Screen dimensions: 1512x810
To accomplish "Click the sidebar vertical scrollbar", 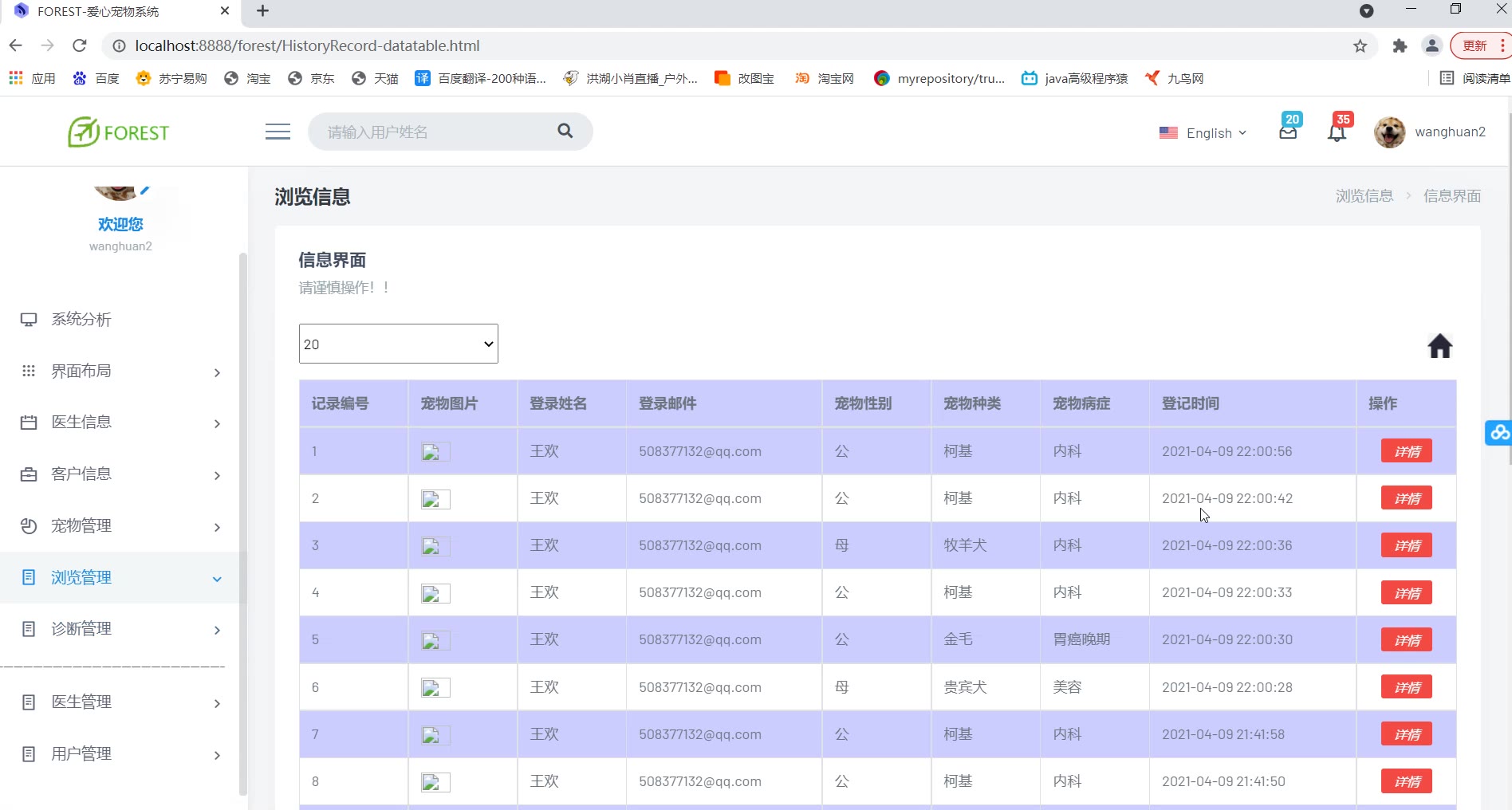I will [243, 524].
